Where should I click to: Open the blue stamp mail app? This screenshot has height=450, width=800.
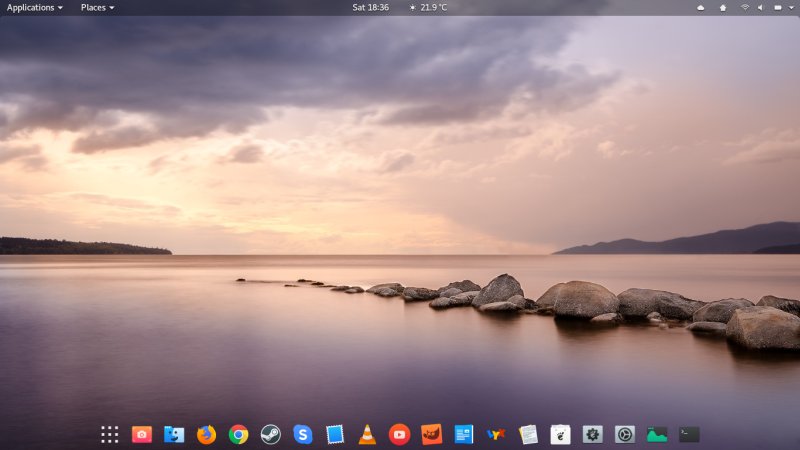pyautogui.click(x=335, y=434)
